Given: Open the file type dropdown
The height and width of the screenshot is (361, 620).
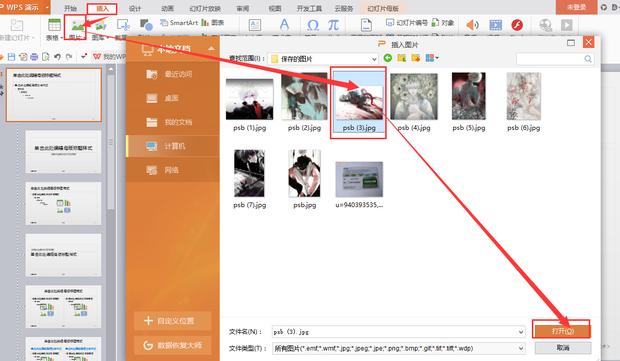Looking at the screenshot, I should (521, 348).
